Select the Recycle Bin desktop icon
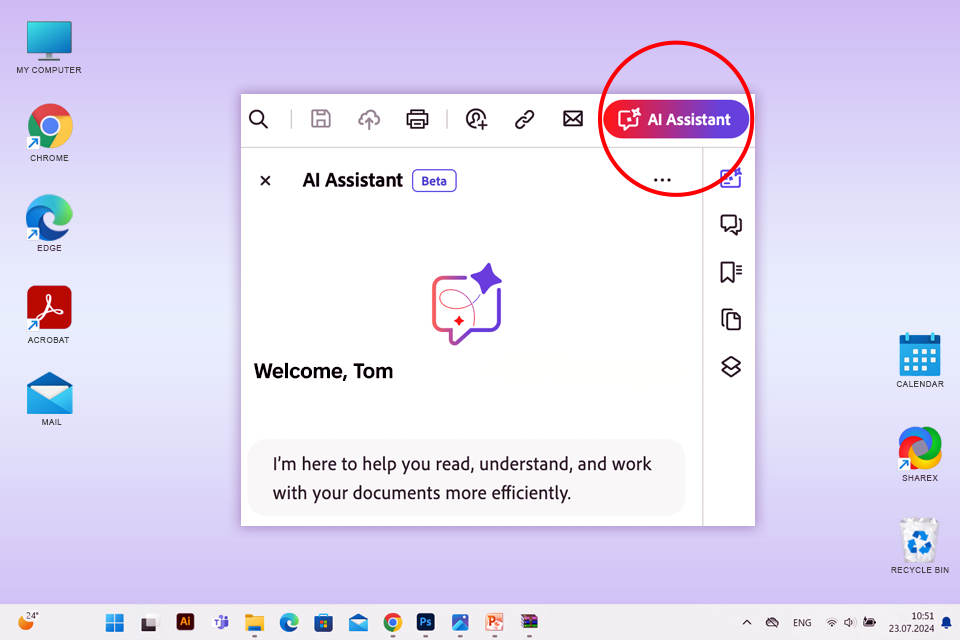The image size is (960, 640). tap(920, 546)
